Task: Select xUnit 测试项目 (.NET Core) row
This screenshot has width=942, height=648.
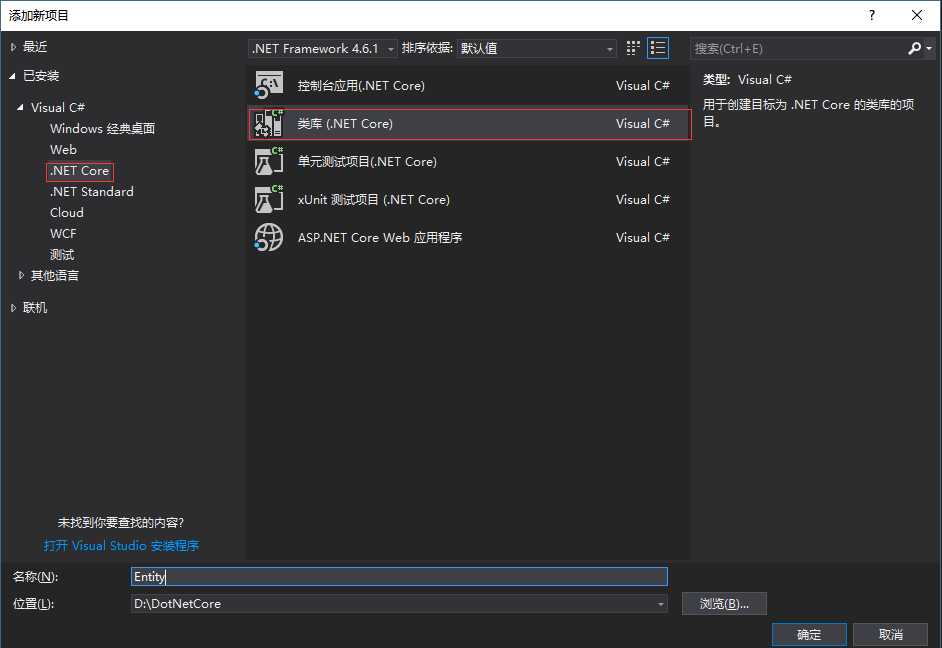Action: 469,199
